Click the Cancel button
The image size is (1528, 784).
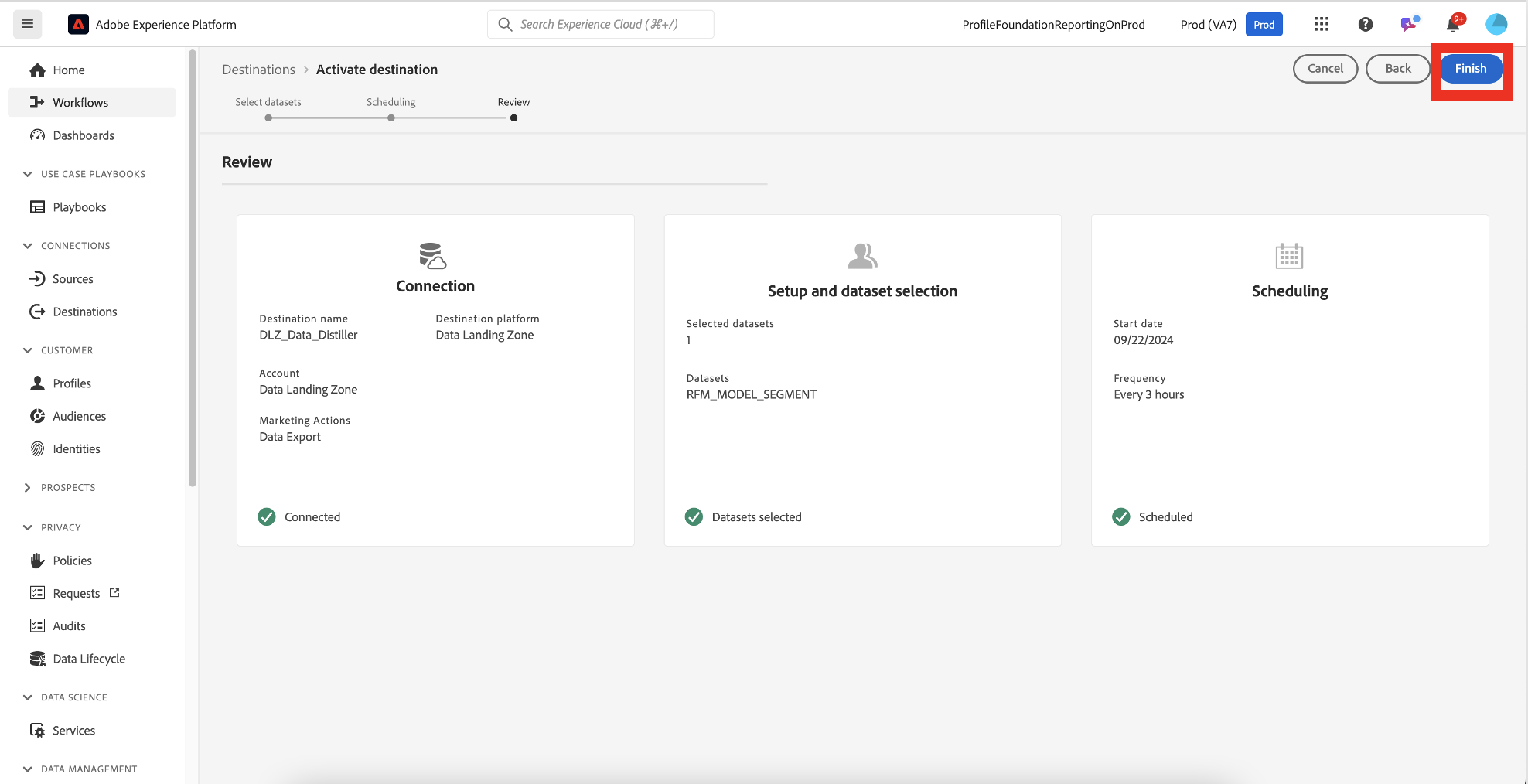1325,69
